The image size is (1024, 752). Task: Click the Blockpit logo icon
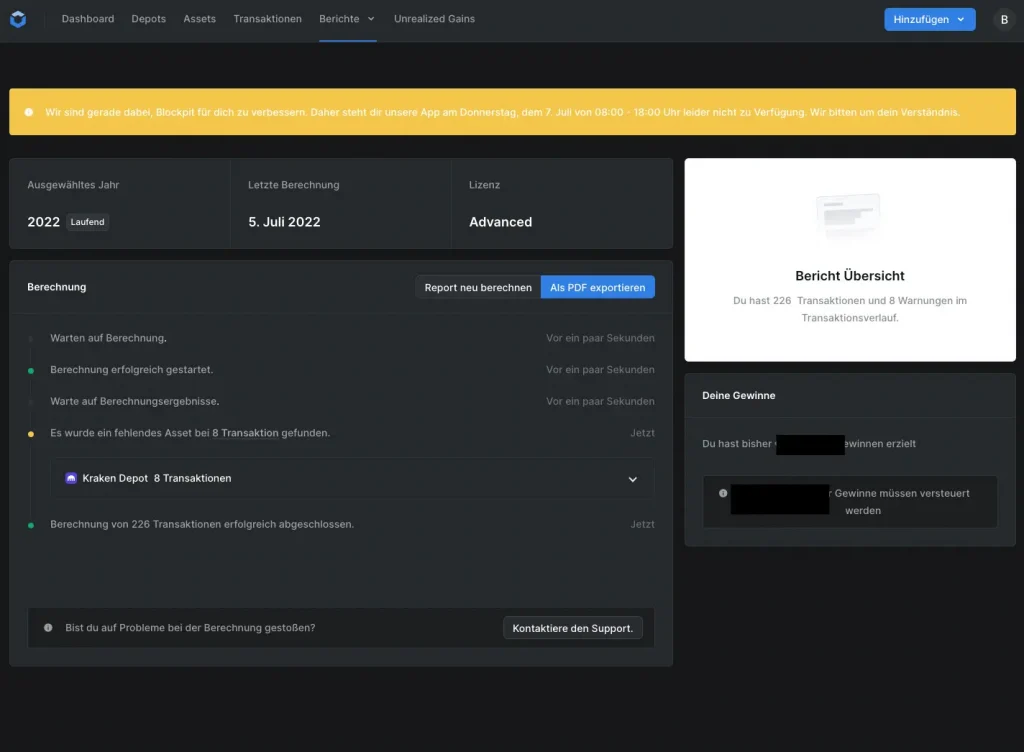(x=18, y=19)
